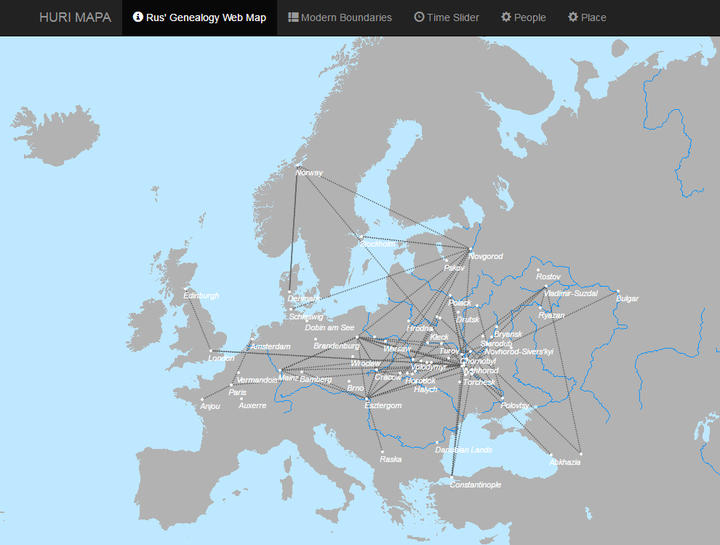Click the info icon beside Rus' Genealogy
Screen dimensions: 720x545
pos(138,17)
